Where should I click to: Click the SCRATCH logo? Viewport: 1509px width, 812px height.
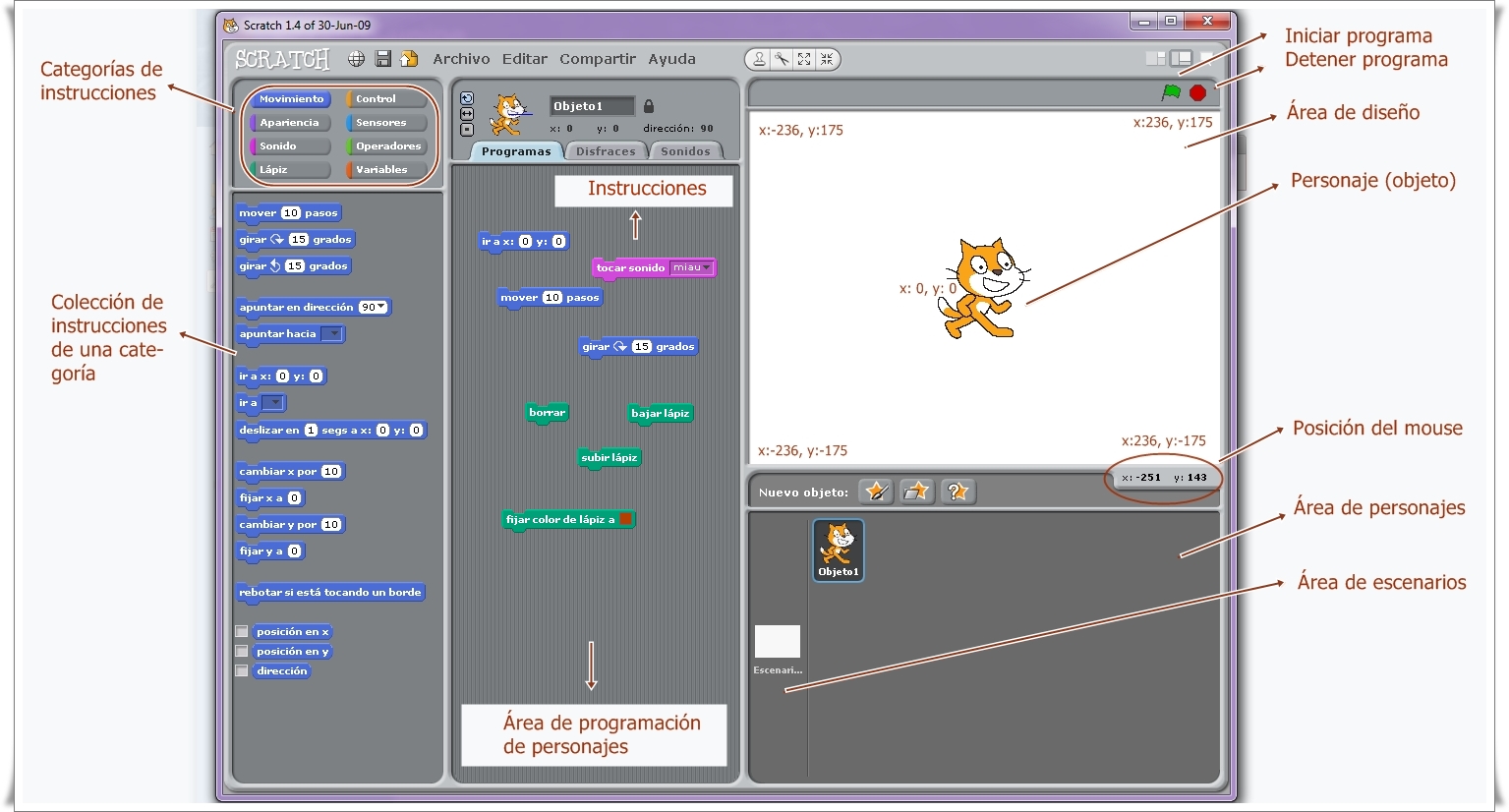282,60
